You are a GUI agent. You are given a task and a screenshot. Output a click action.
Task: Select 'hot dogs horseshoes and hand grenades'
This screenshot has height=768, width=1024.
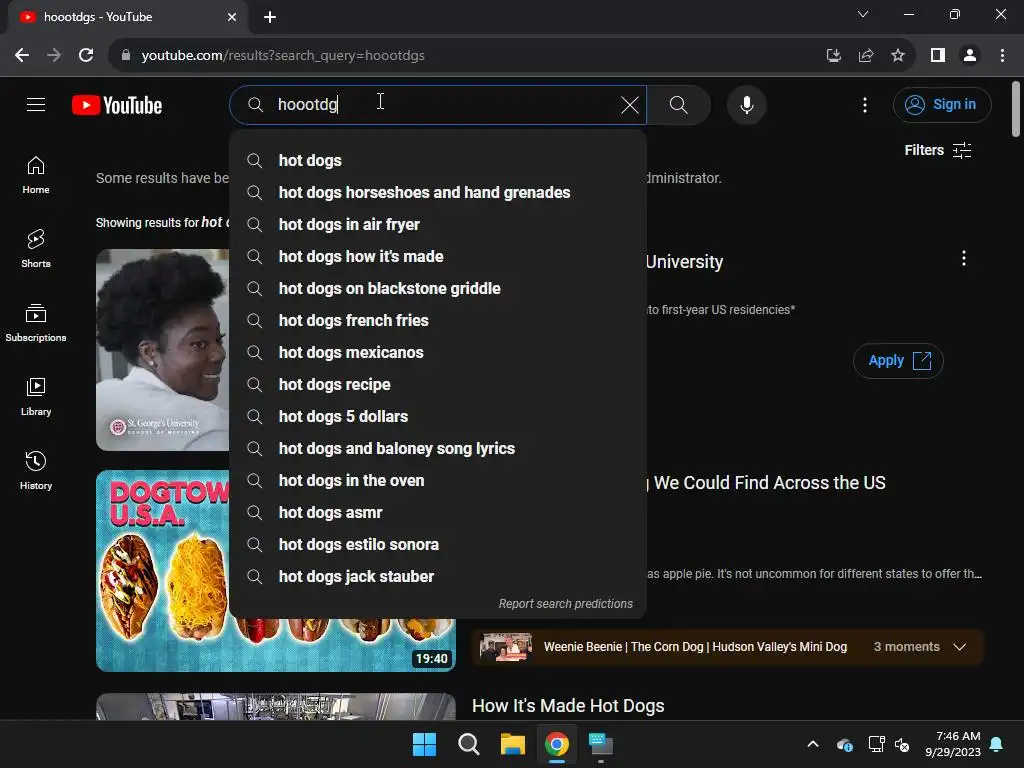pyautogui.click(x=438, y=193)
